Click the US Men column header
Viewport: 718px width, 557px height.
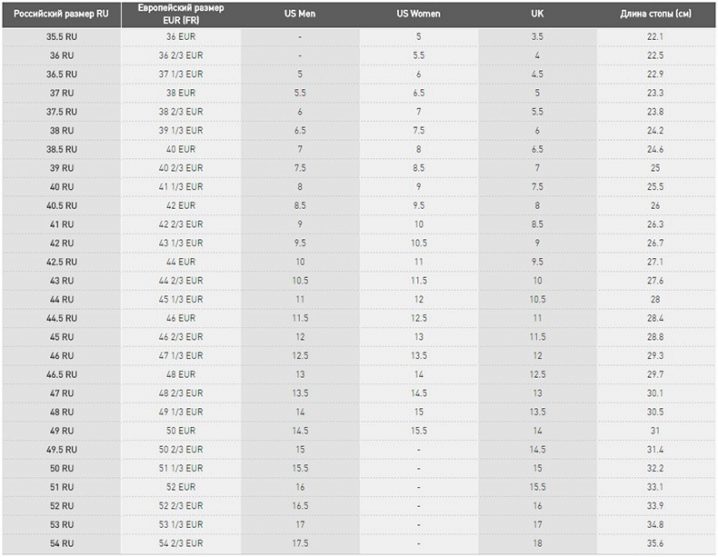300,14
